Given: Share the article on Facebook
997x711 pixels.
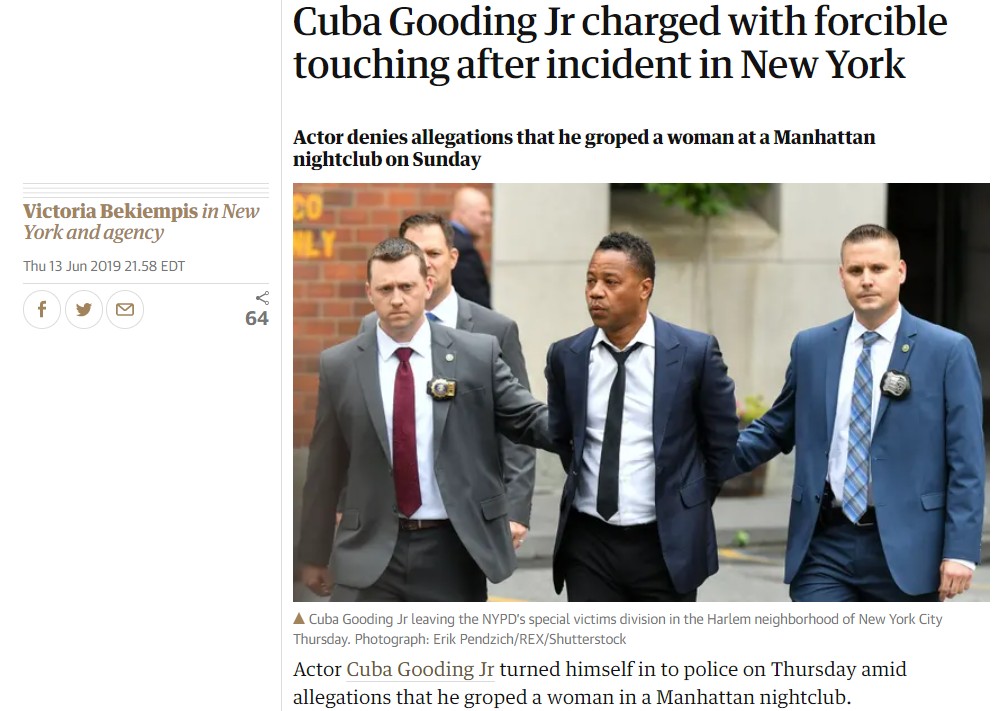Looking at the screenshot, I should [x=42, y=310].
